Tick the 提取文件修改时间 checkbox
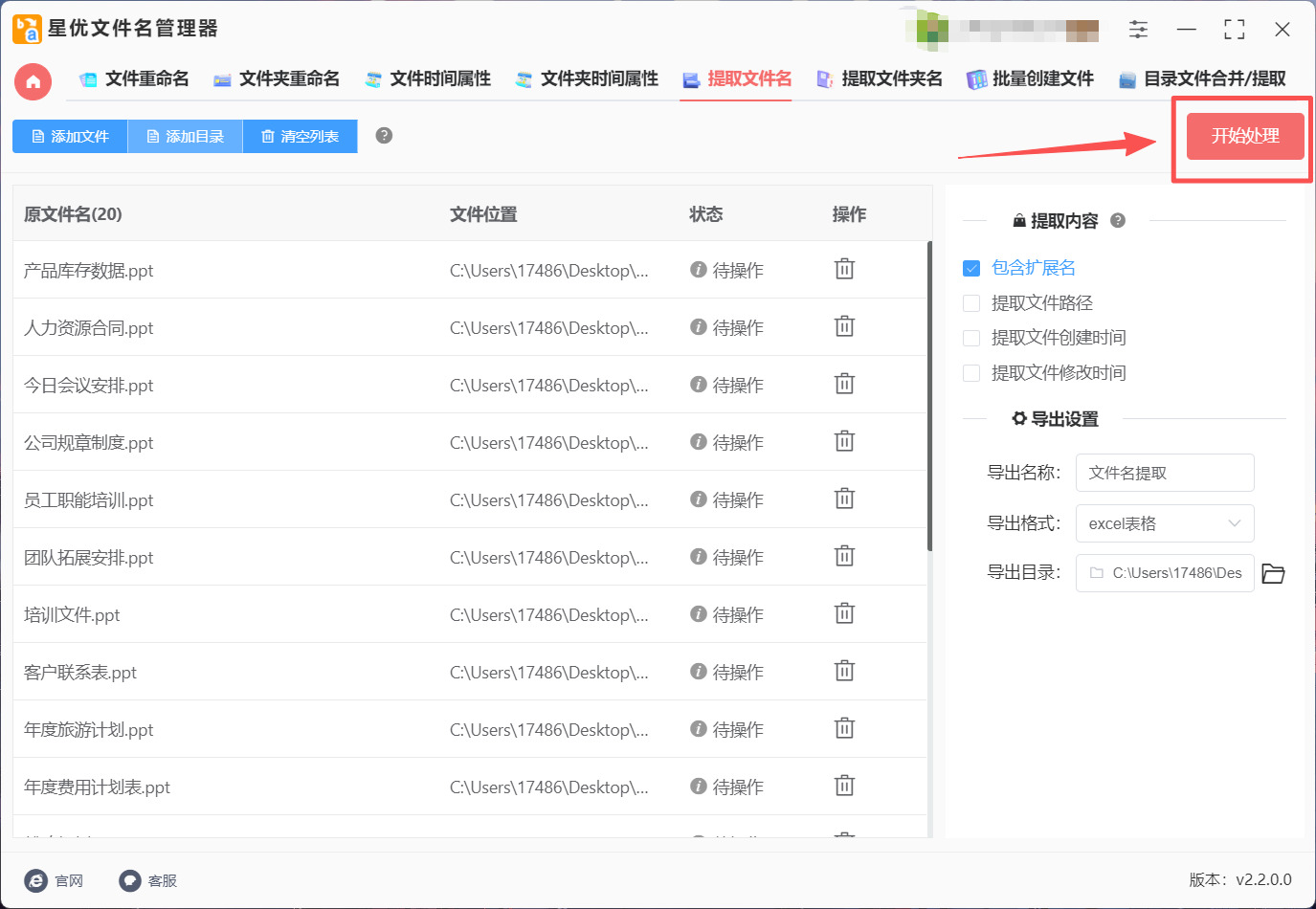Screen dimensions: 1316x909 (971, 373)
